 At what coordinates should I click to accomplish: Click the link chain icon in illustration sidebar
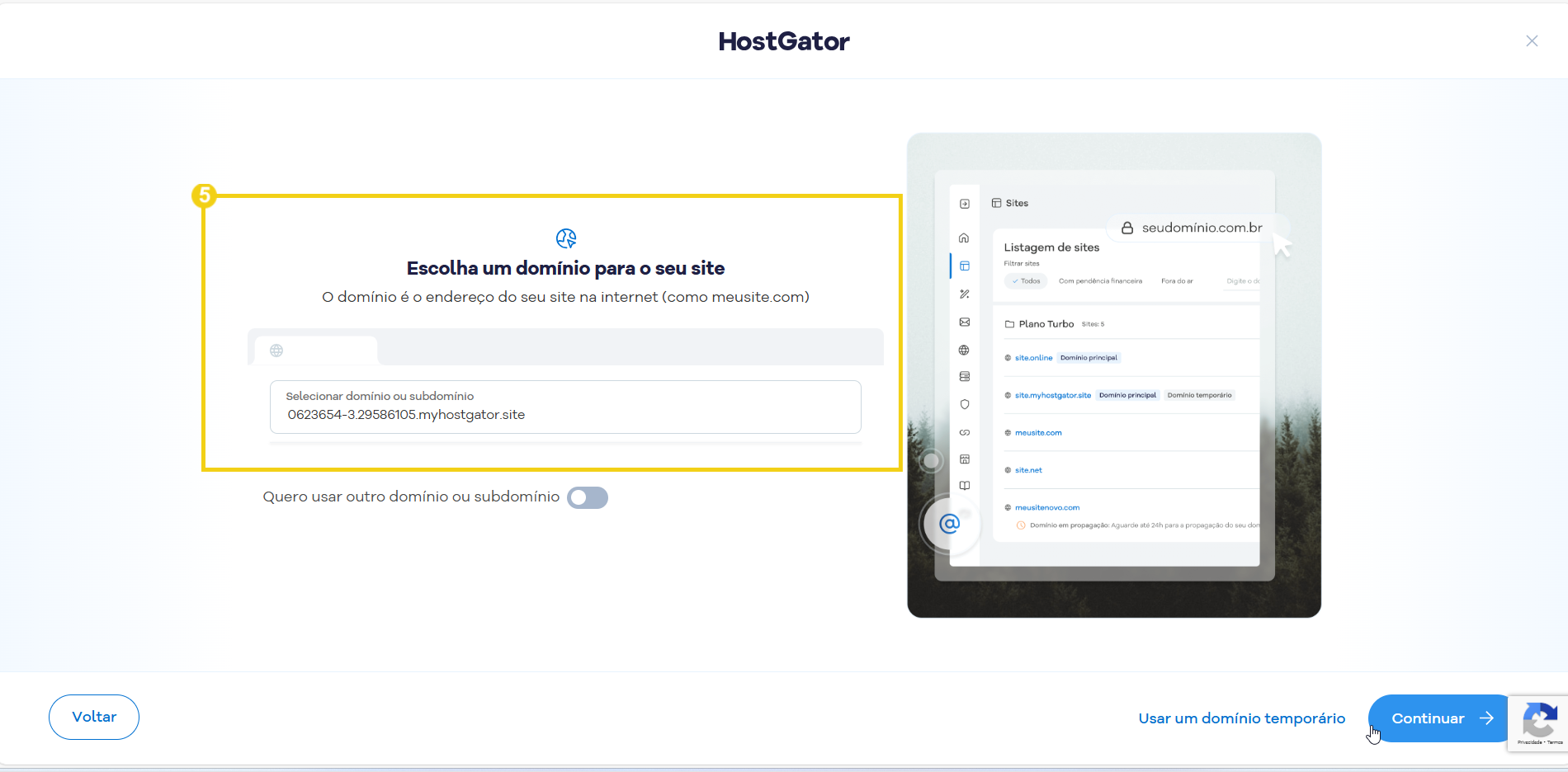[x=965, y=432]
